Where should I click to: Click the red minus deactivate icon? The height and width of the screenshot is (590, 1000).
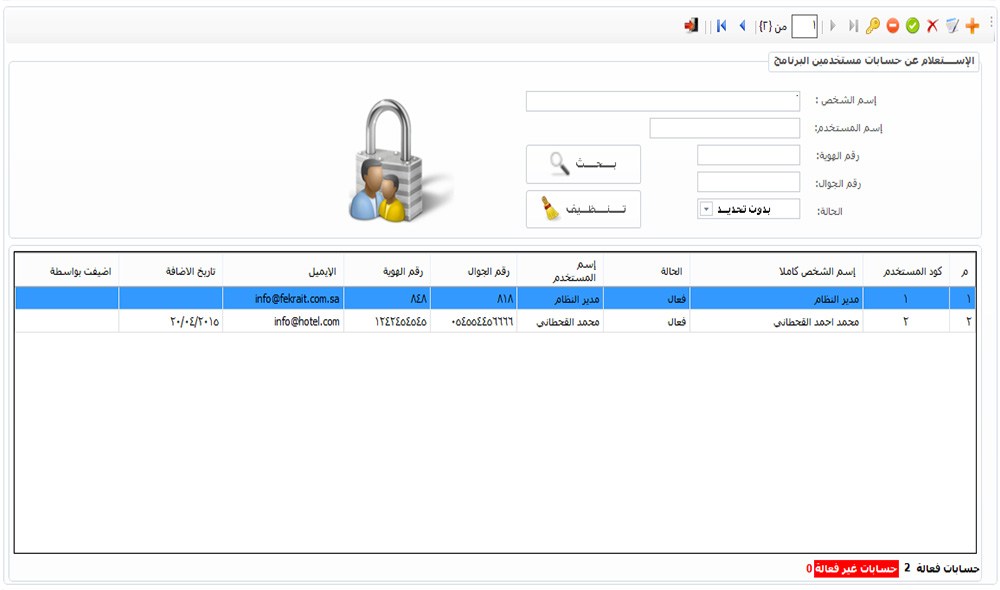[893, 26]
